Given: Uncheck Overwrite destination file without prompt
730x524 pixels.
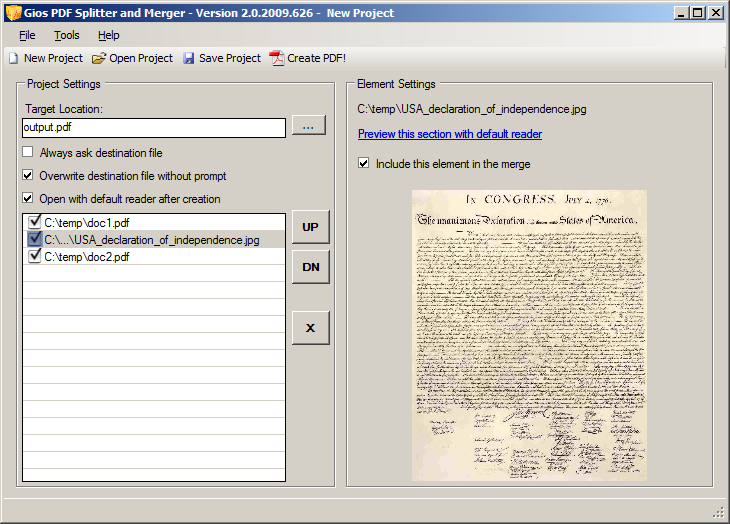Looking at the screenshot, I should [x=28, y=175].
